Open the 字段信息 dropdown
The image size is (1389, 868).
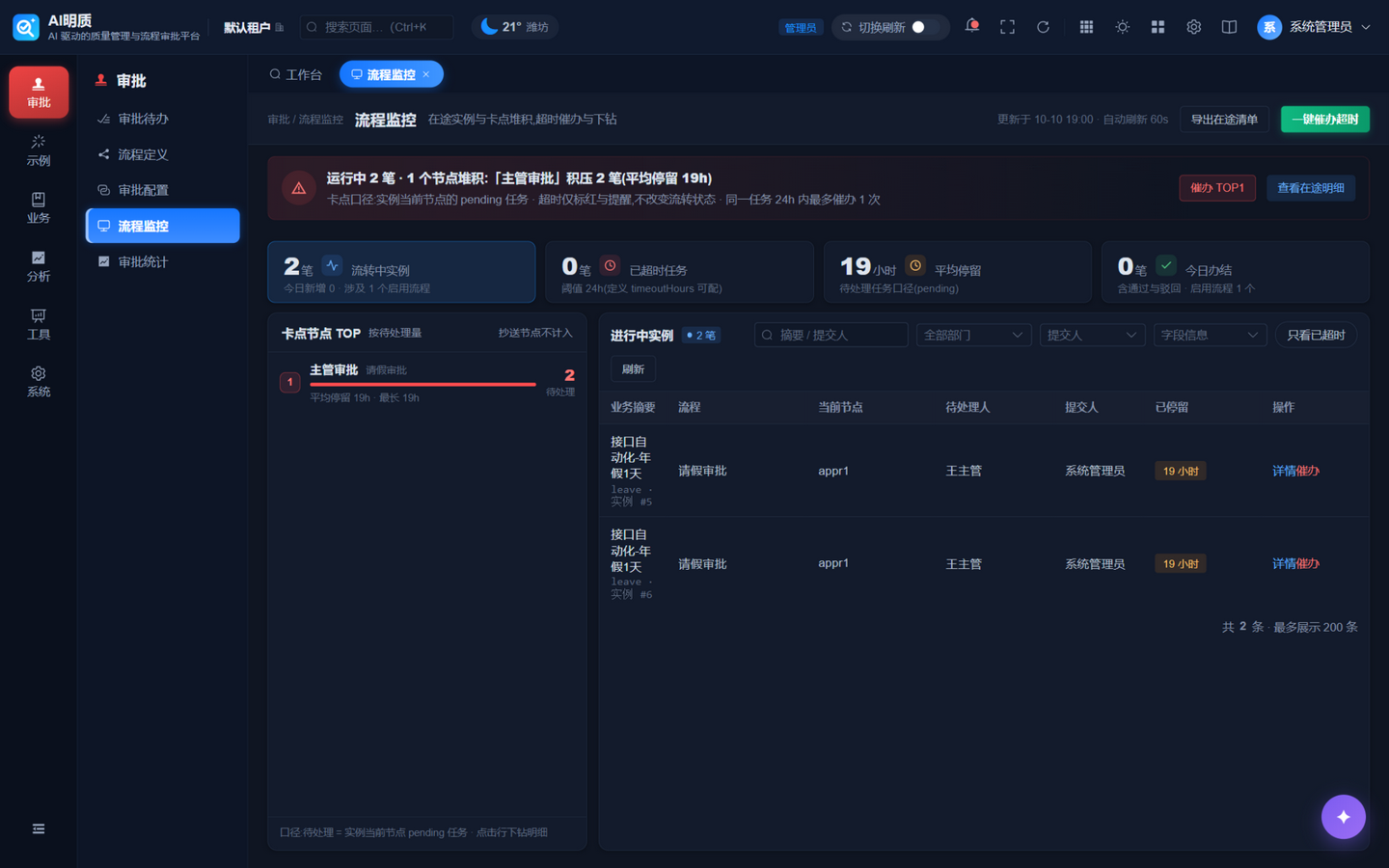click(1210, 335)
